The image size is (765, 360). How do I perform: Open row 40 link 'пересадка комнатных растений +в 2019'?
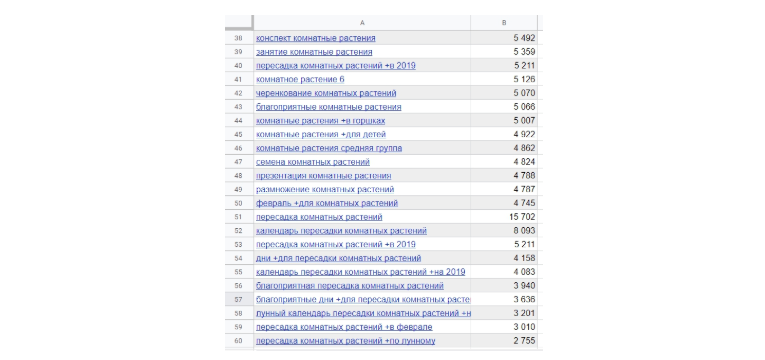(x=336, y=65)
